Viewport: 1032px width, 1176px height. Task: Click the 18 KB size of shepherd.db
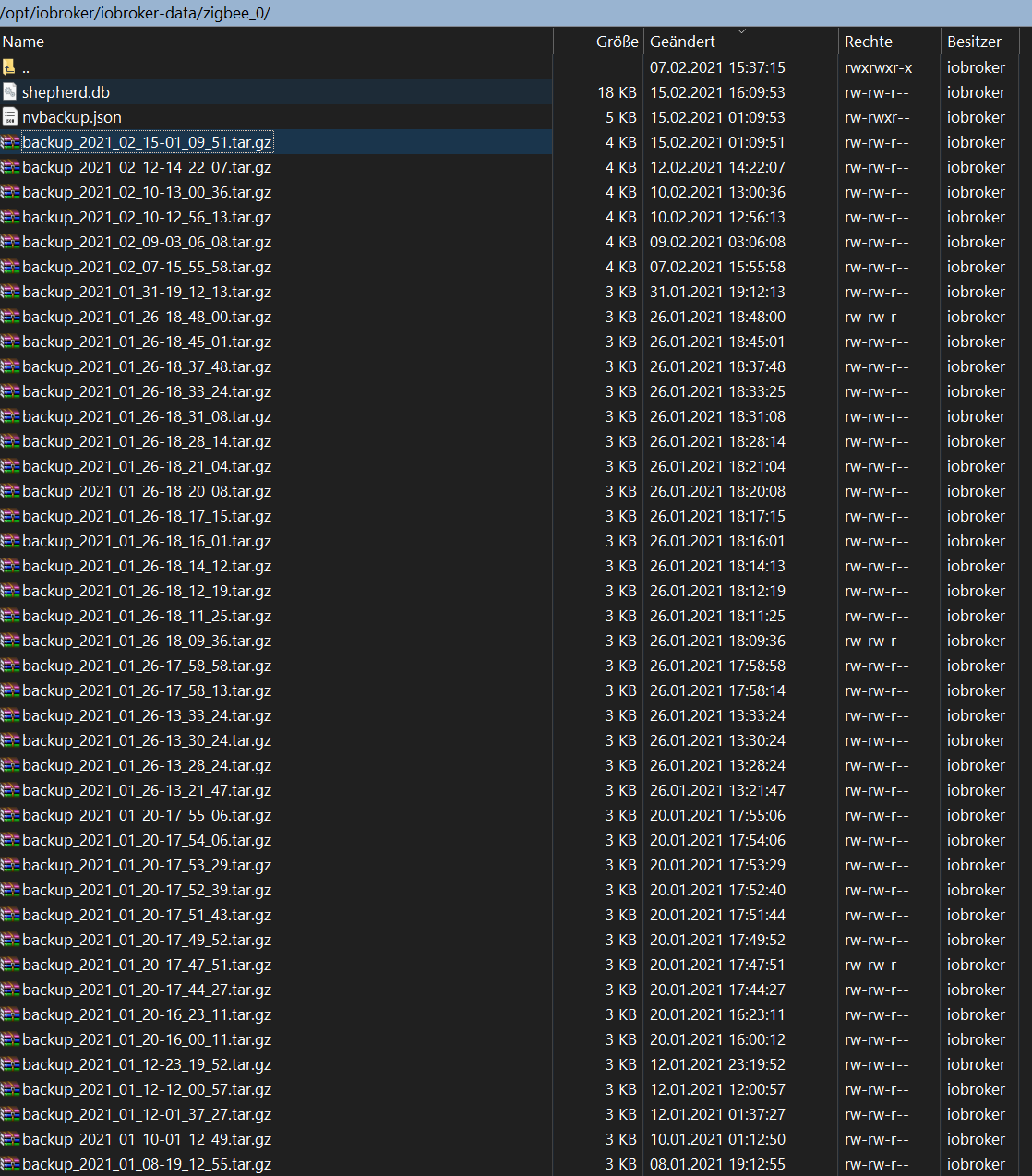pos(617,92)
